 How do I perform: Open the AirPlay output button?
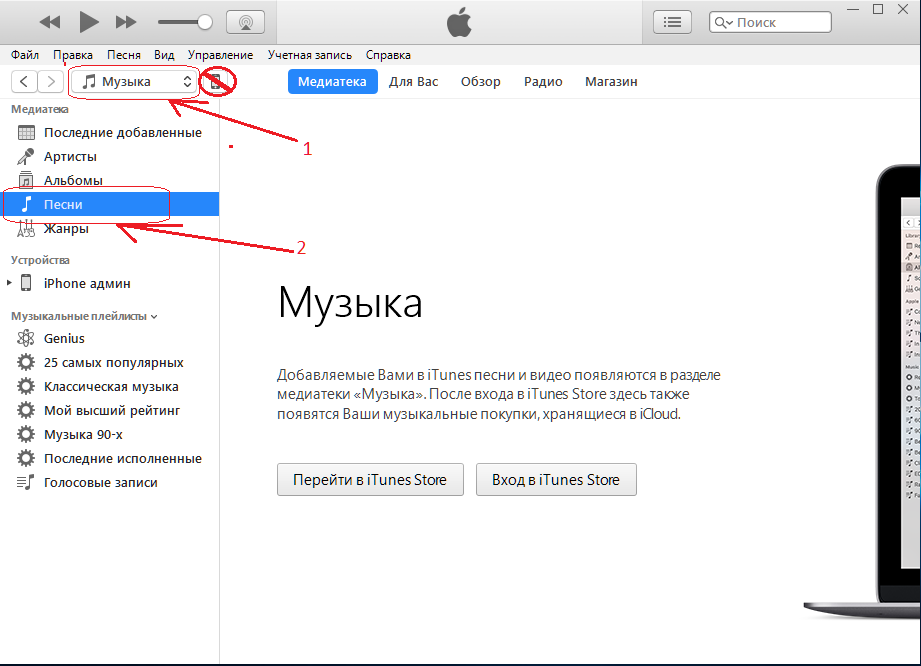click(246, 22)
